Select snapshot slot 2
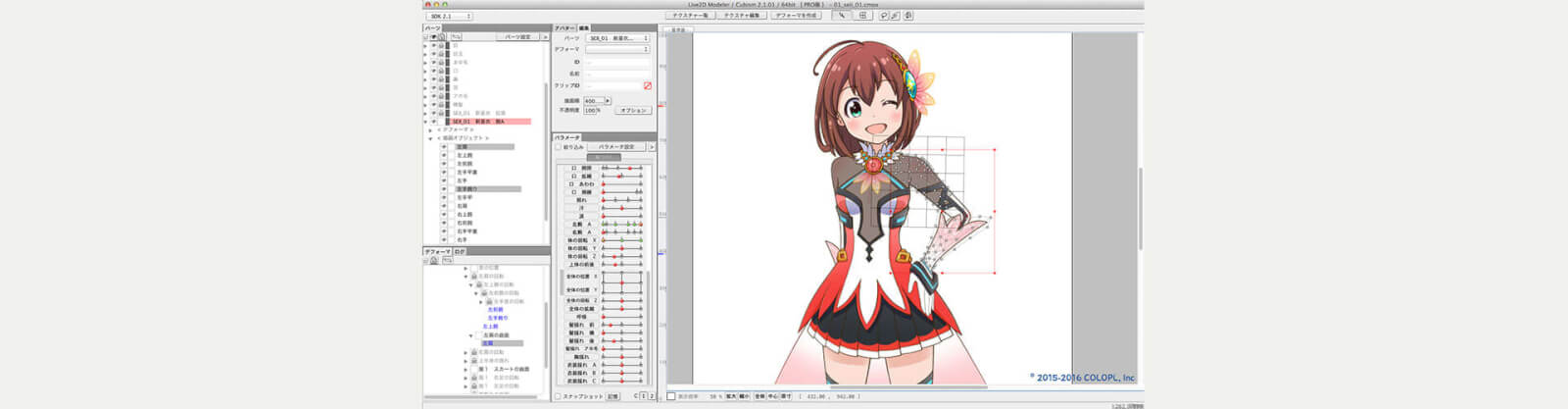Screen dimensions: 1568x409 pos(652,396)
